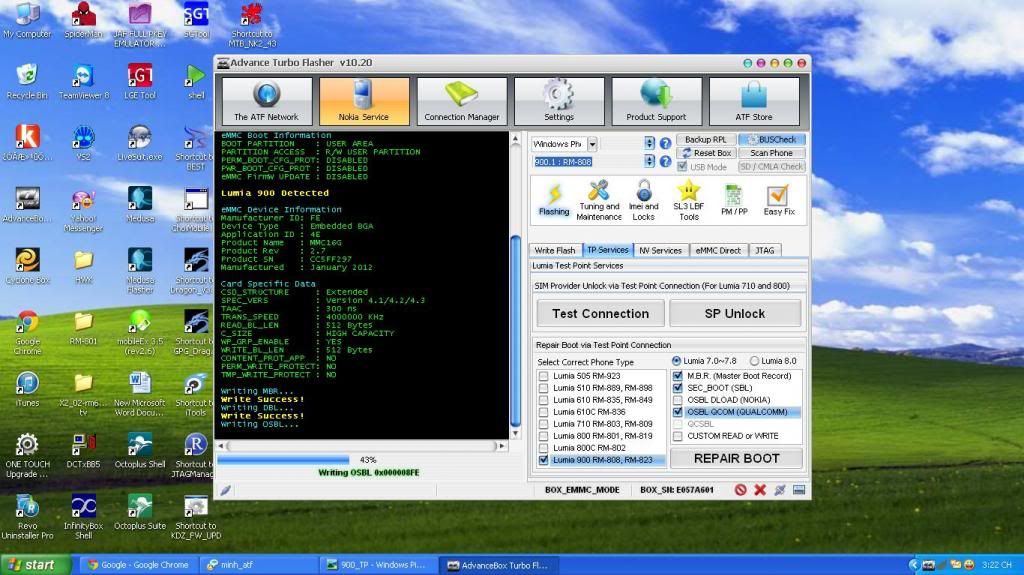Open the Recycle Bin desktop icon
This screenshot has height=575, width=1024.
click(x=27, y=82)
